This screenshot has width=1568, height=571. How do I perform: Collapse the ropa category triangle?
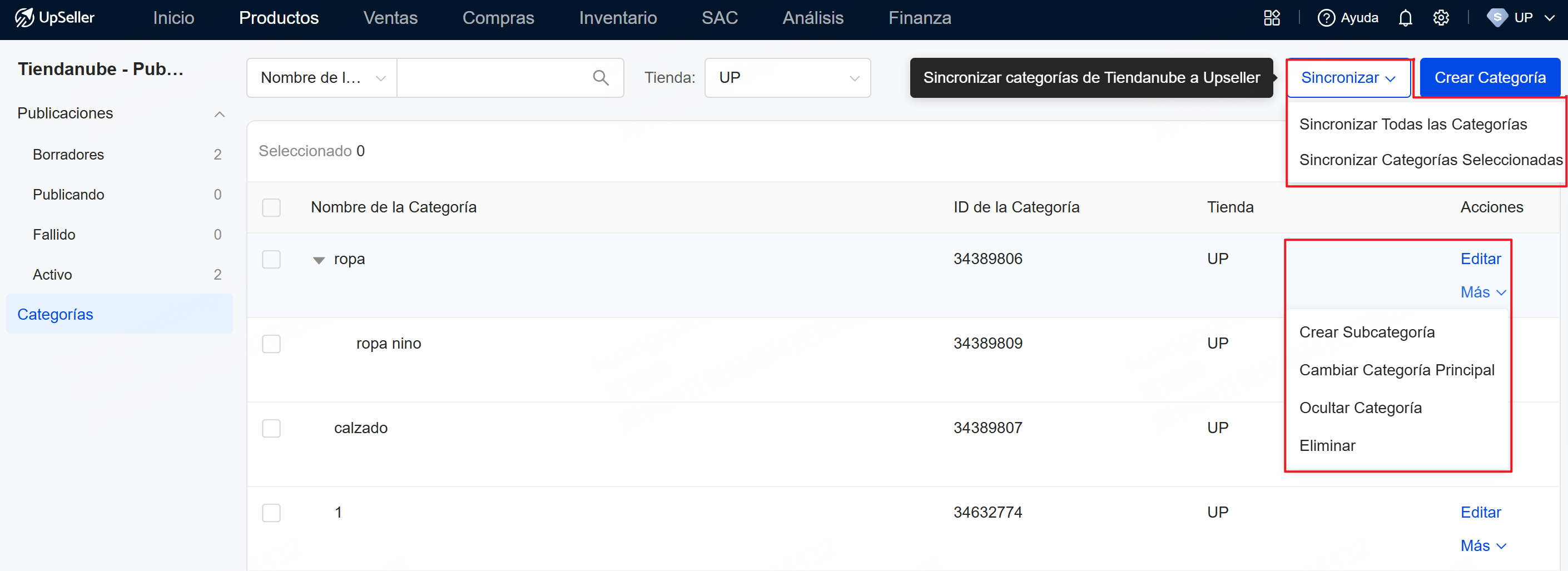pyautogui.click(x=319, y=261)
